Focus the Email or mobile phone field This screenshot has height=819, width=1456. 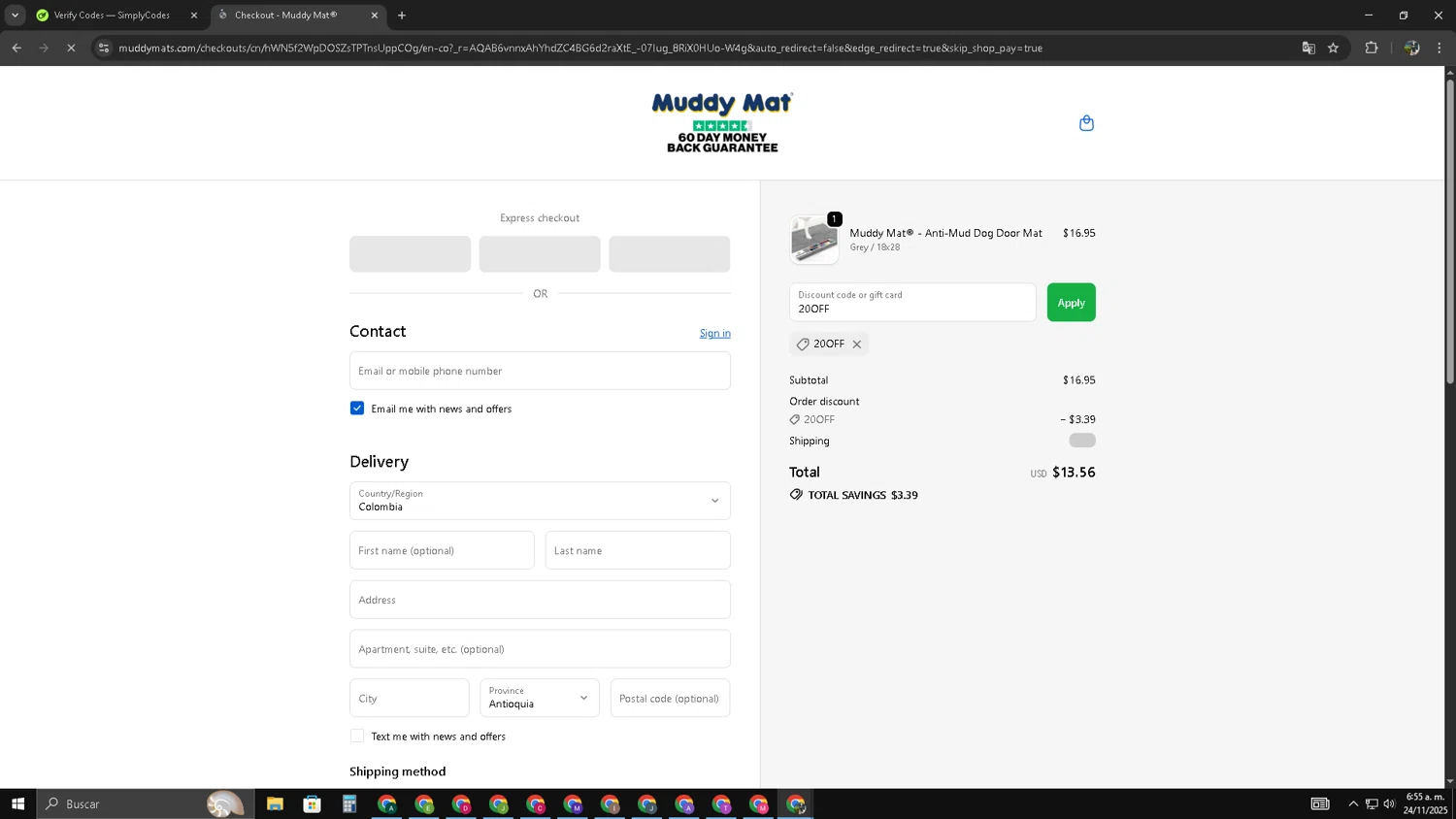[x=540, y=371]
